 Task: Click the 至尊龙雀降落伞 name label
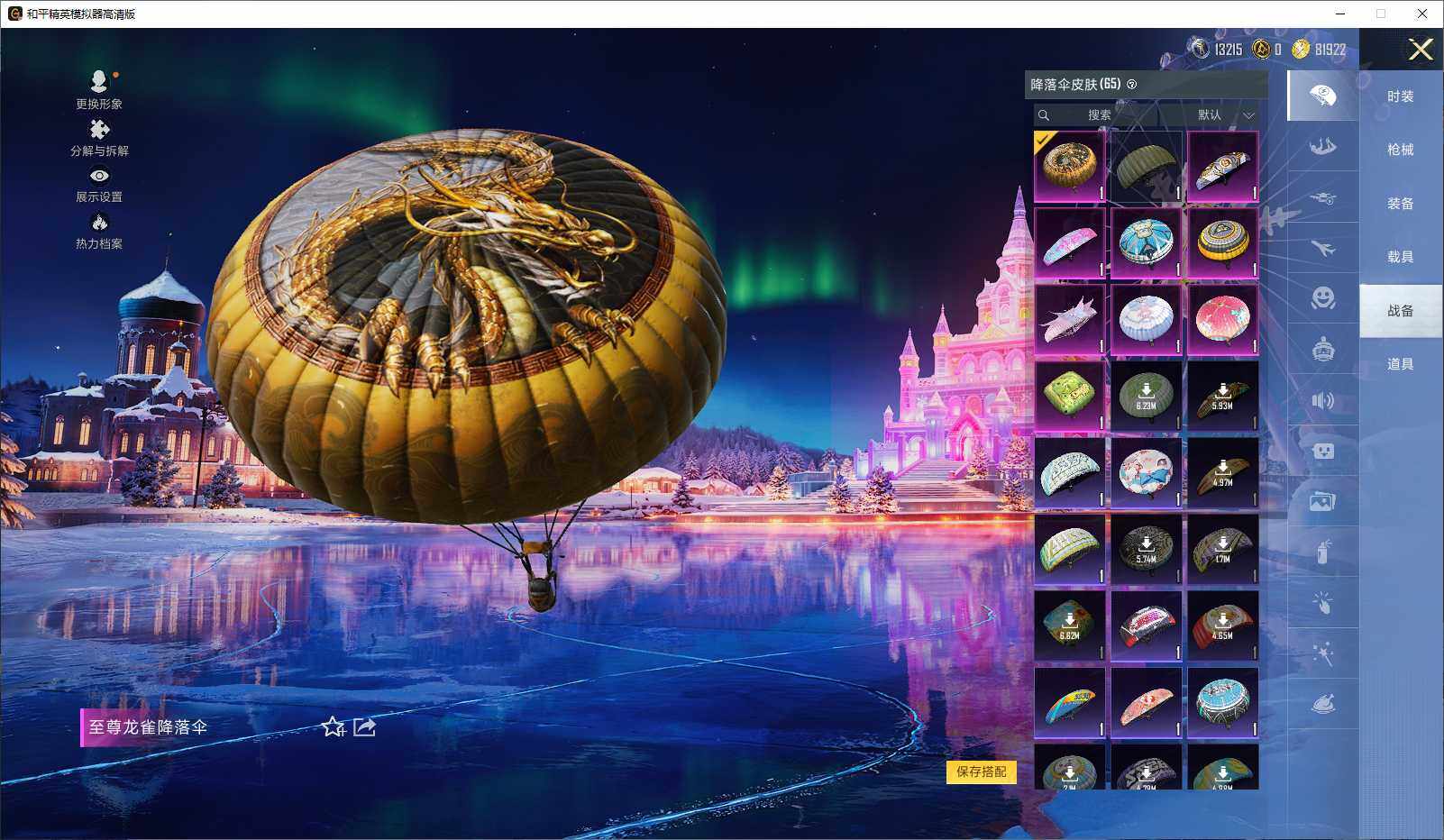(148, 727)
